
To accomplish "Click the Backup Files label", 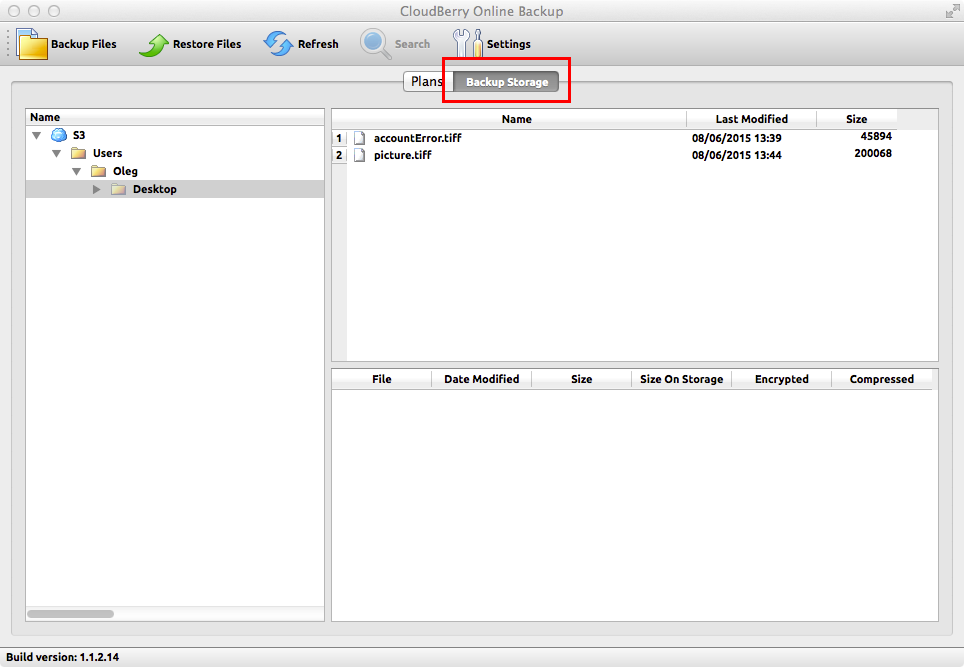I will click(x=84, y=44).
